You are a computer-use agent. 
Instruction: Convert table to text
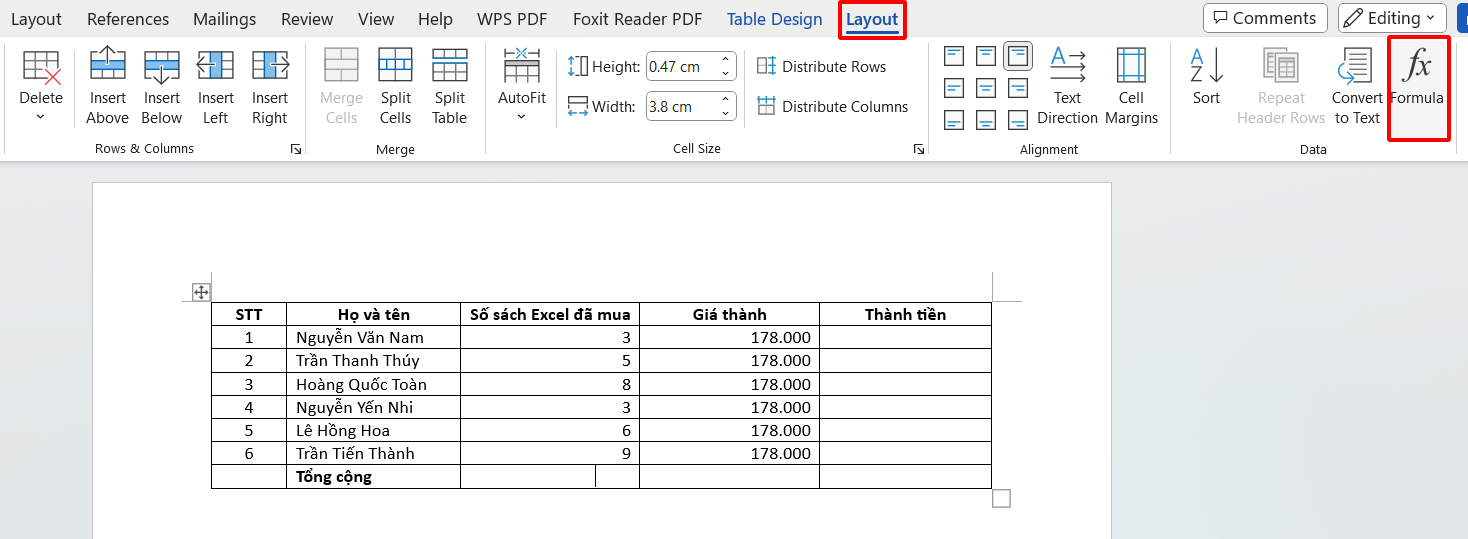coord(1357,87)
